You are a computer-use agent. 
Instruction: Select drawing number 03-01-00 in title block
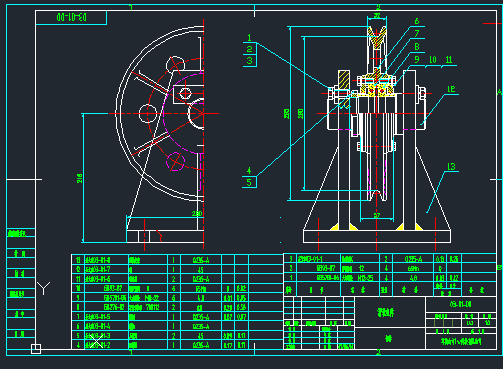460,304
